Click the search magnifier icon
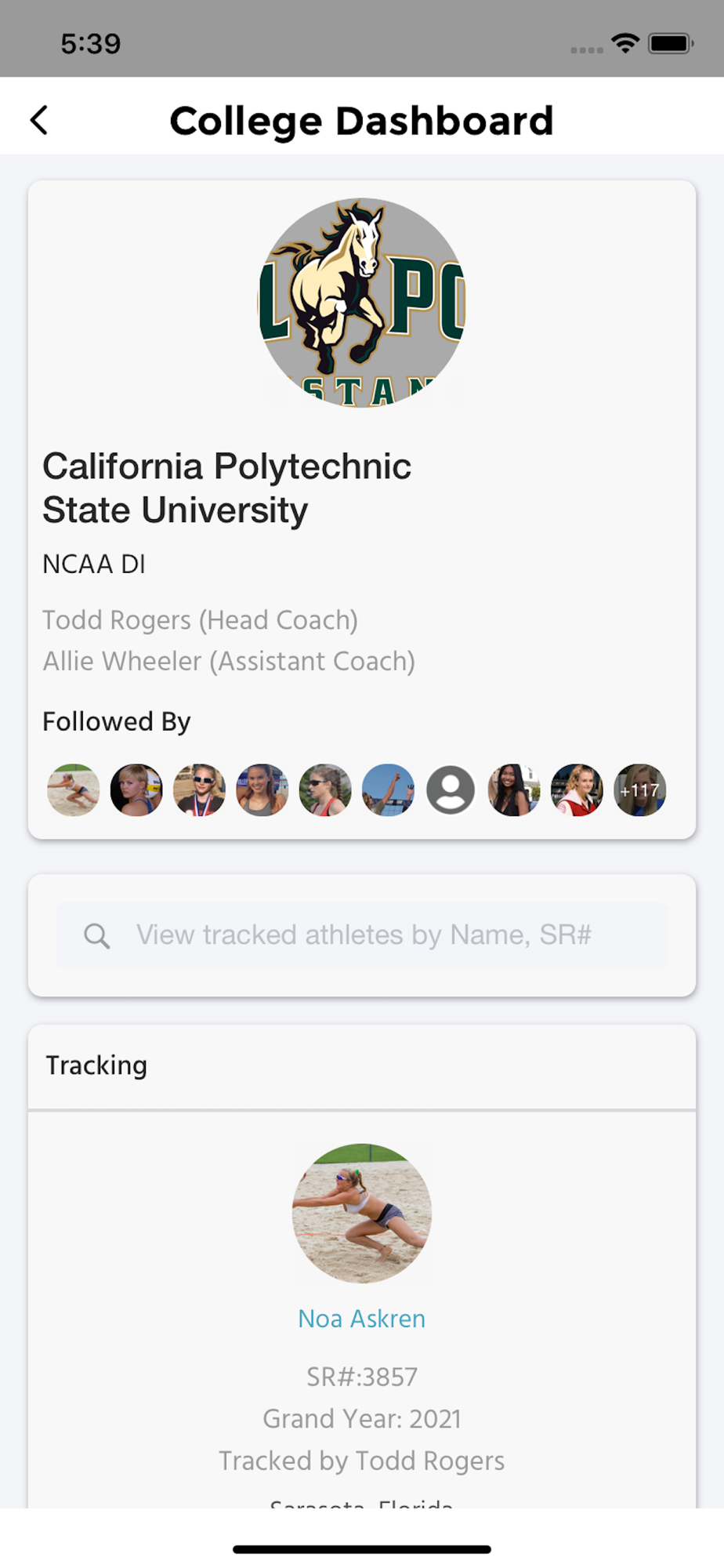The width and height of the screenshot is (724, 1568). [x=97, y=935]
